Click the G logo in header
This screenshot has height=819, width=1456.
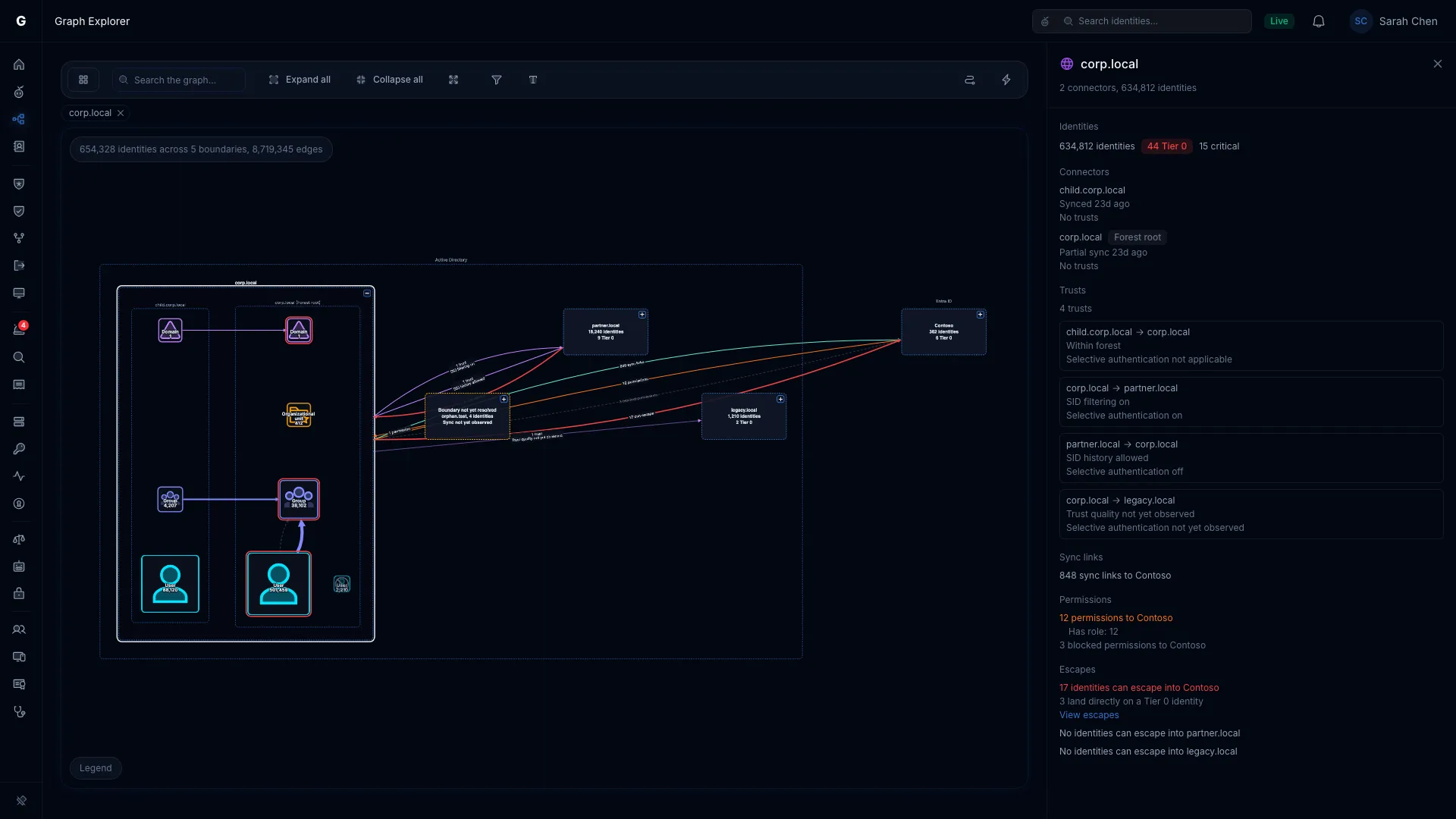click(21, 21)
